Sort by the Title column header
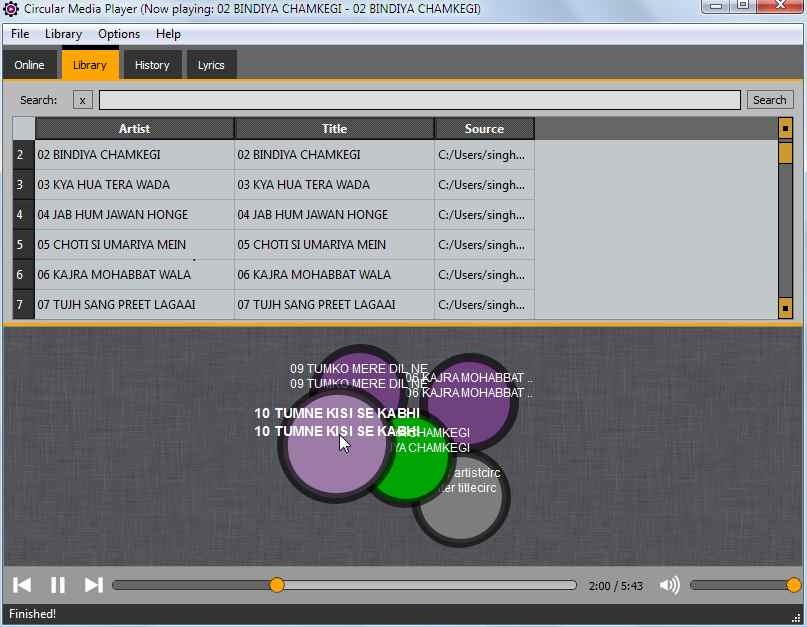807x627 pixels. pos(334,129)
